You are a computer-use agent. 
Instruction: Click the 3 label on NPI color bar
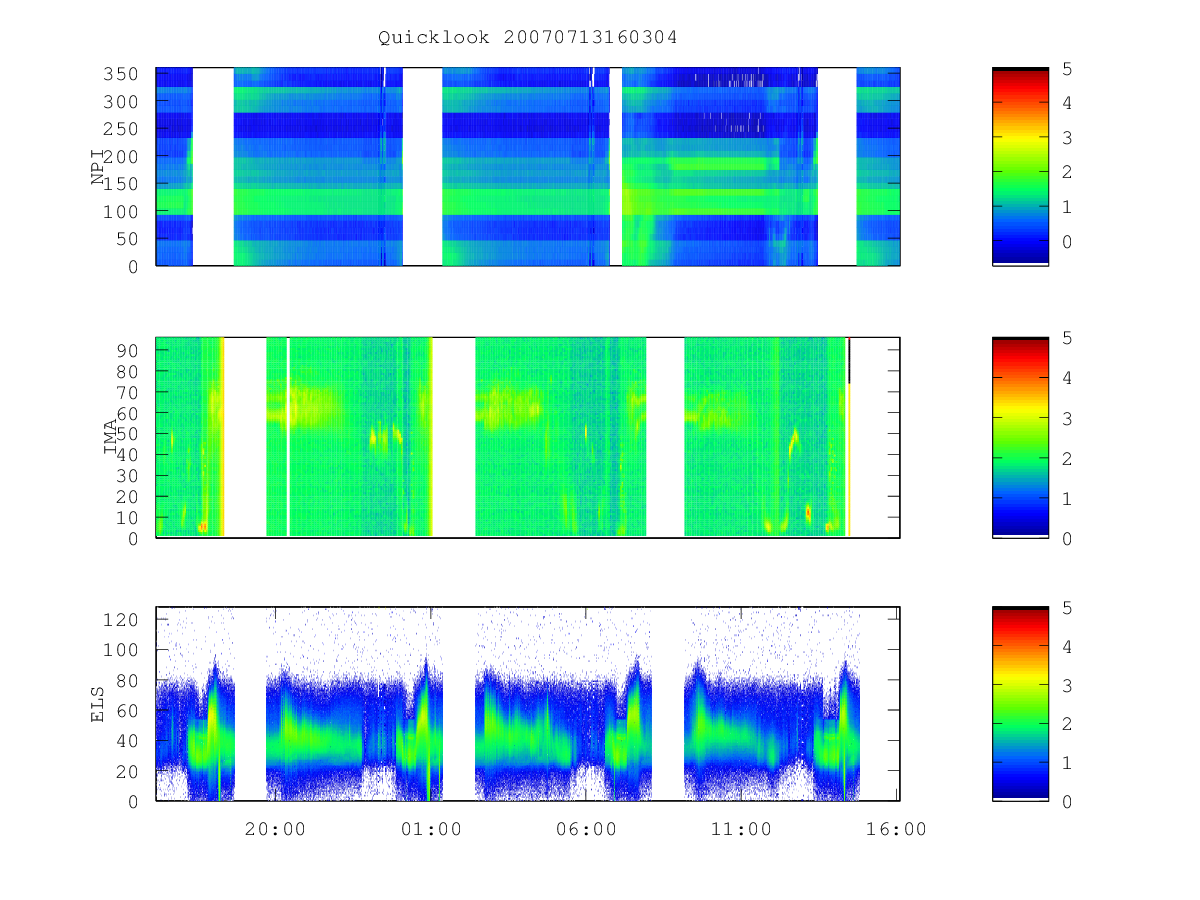point(1067,137)
